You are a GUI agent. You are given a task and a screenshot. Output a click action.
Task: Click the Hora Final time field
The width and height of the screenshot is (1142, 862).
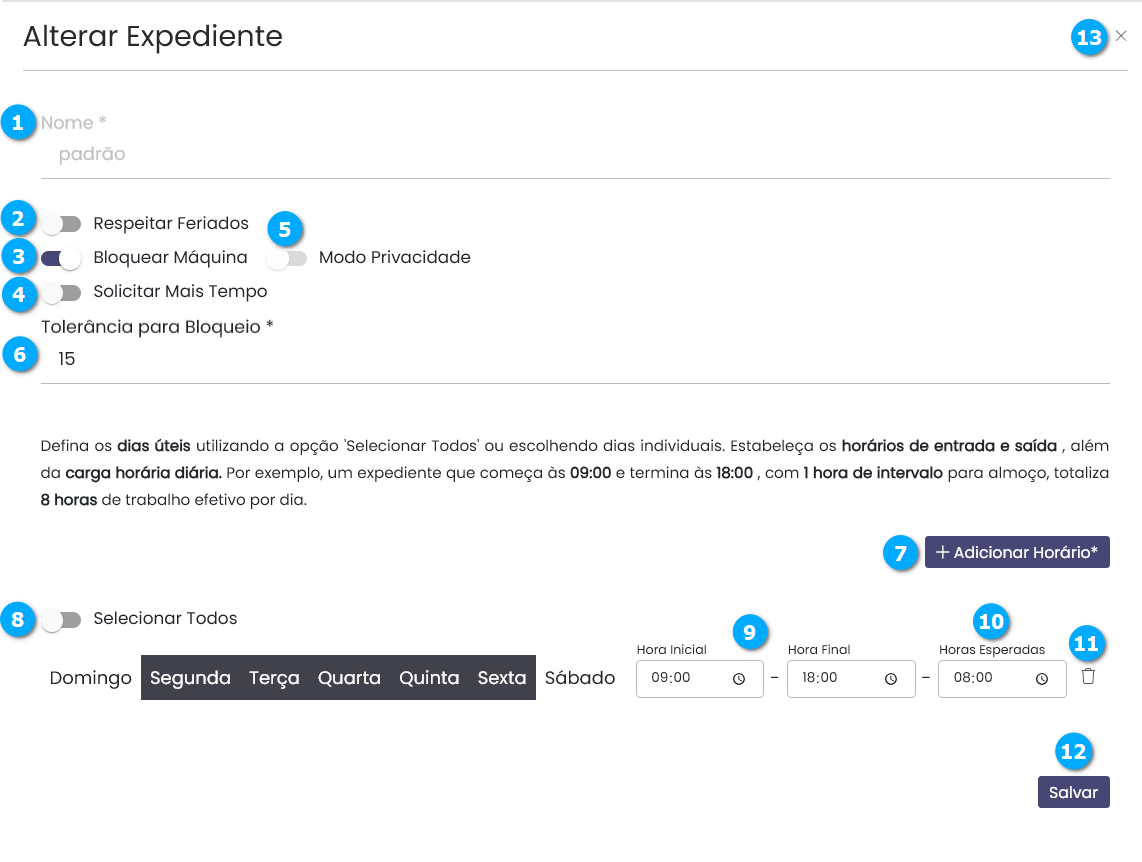tap(835, 678)
